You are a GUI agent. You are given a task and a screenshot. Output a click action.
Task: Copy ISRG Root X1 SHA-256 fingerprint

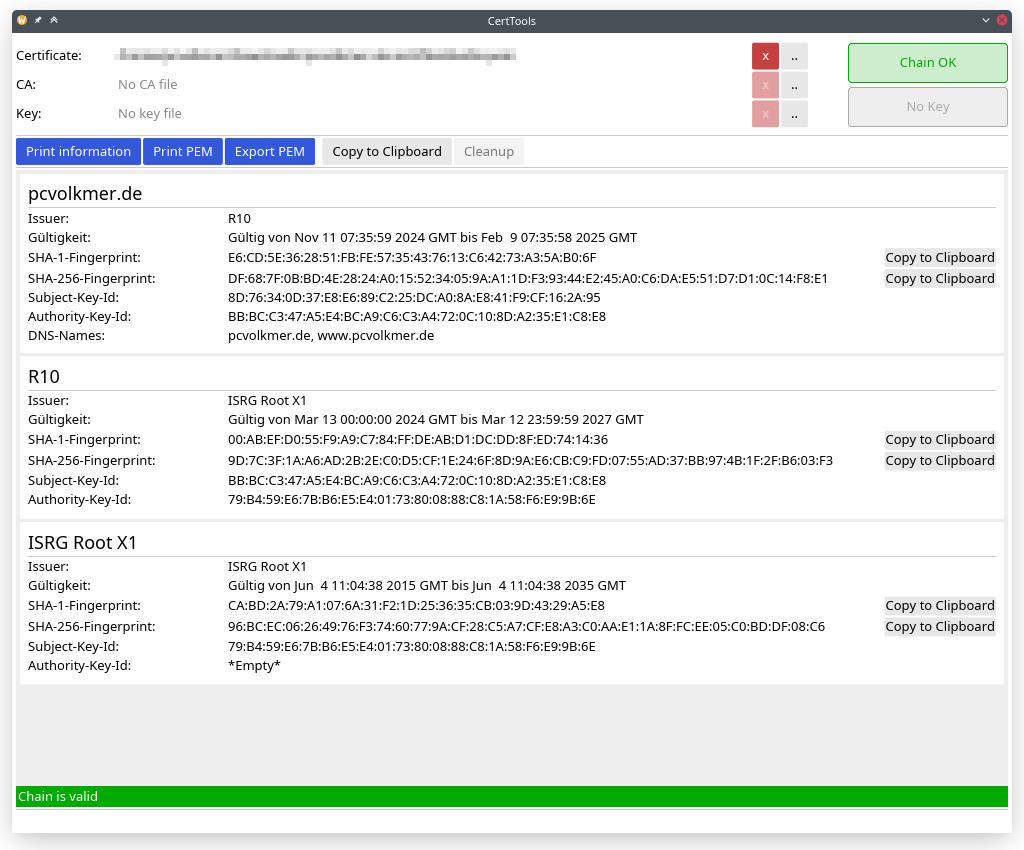pyautogui.click(x=939, y=626)
